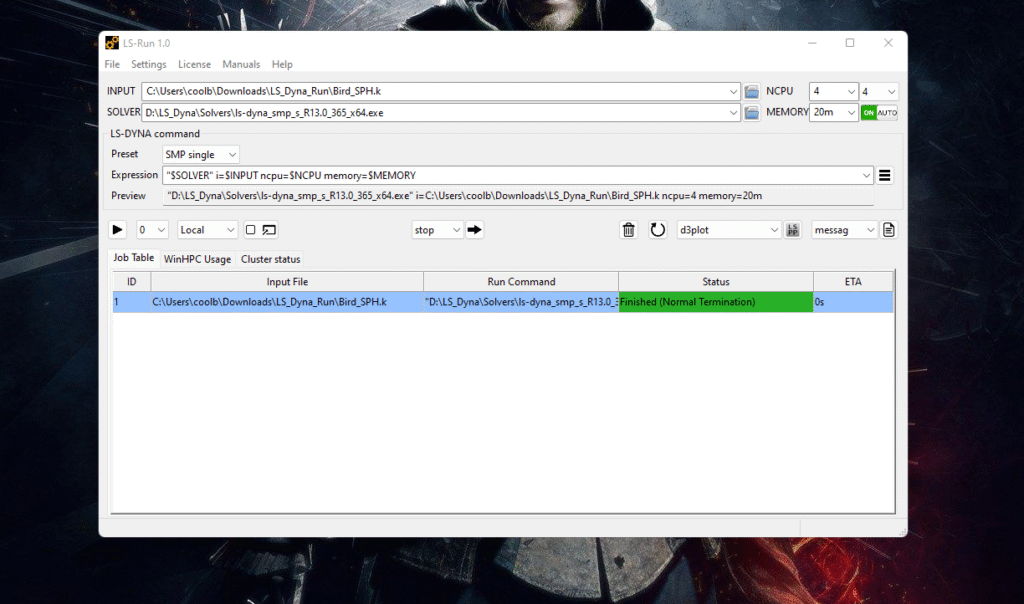The width and height of the screenshot is (1024, 604).
Task: Run the job with the play button
Action: tap(118, 230)
